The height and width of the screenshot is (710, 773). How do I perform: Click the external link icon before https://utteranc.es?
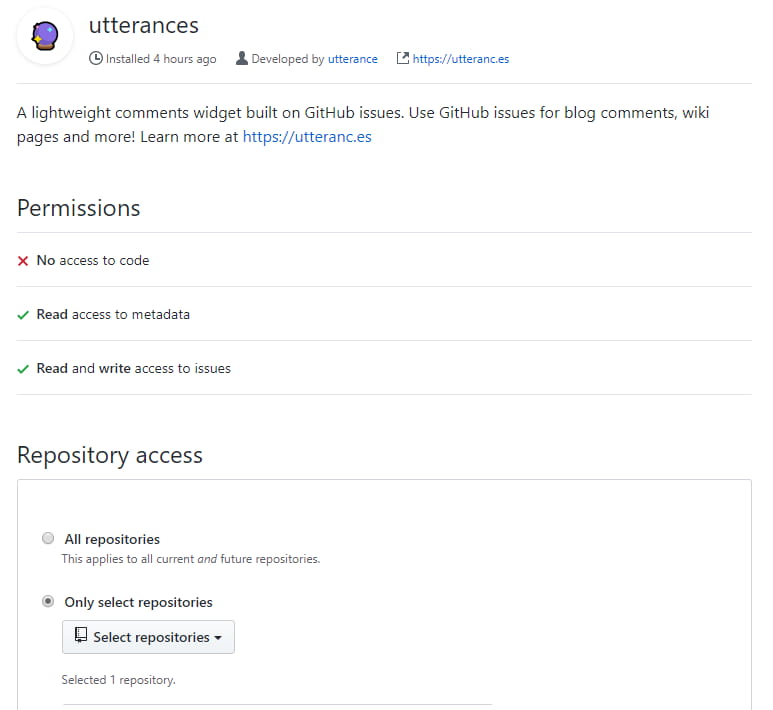point(403,58)
